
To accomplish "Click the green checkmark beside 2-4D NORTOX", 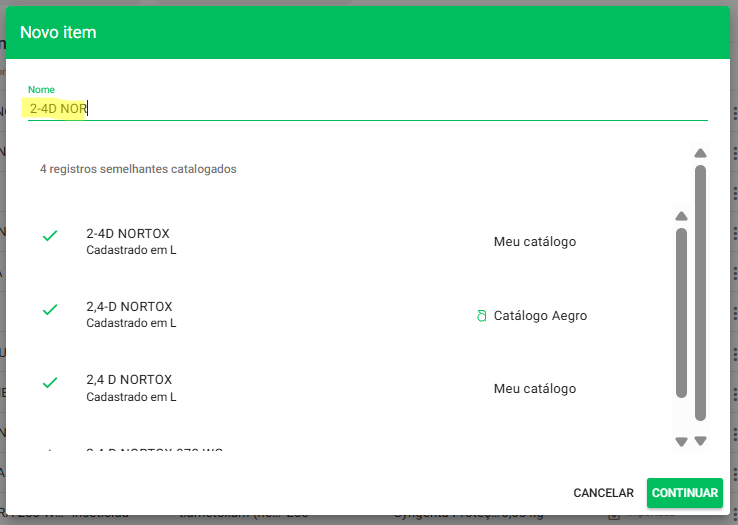I will (x=50, y=236).
